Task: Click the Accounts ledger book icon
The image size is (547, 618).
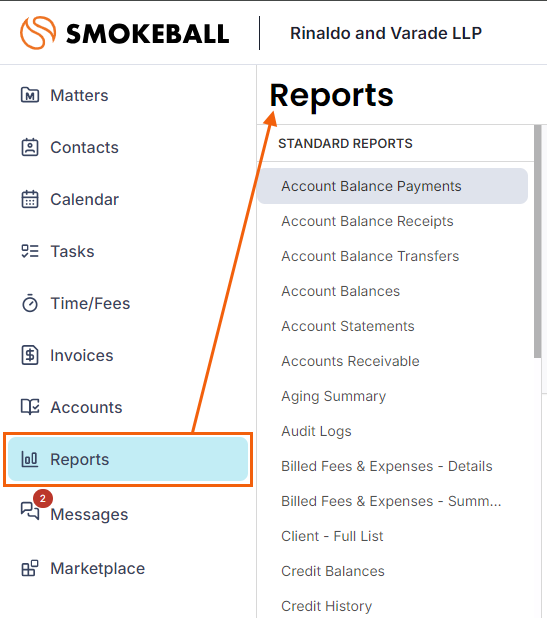Action: click(x=30, y=407)
